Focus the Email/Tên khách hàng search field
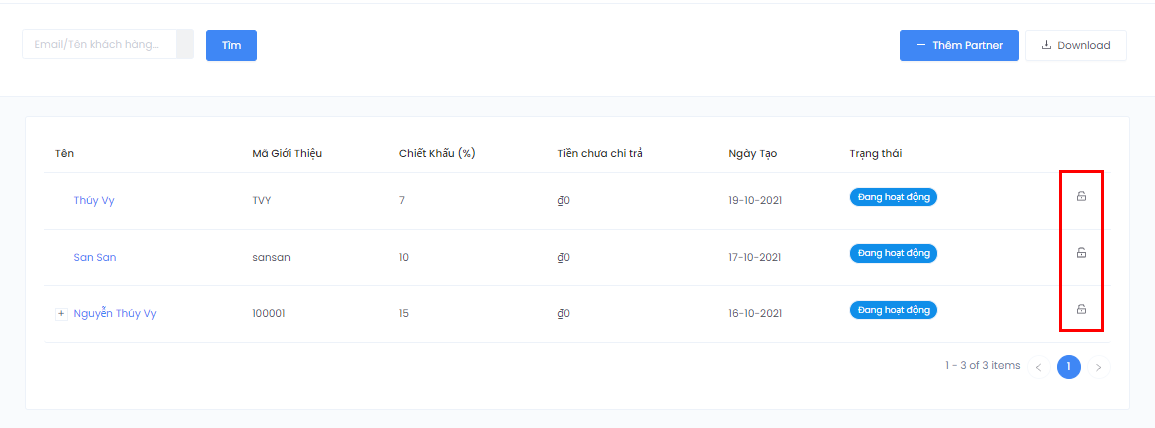Screen dimensions: 1155x428 pos(100,45)
